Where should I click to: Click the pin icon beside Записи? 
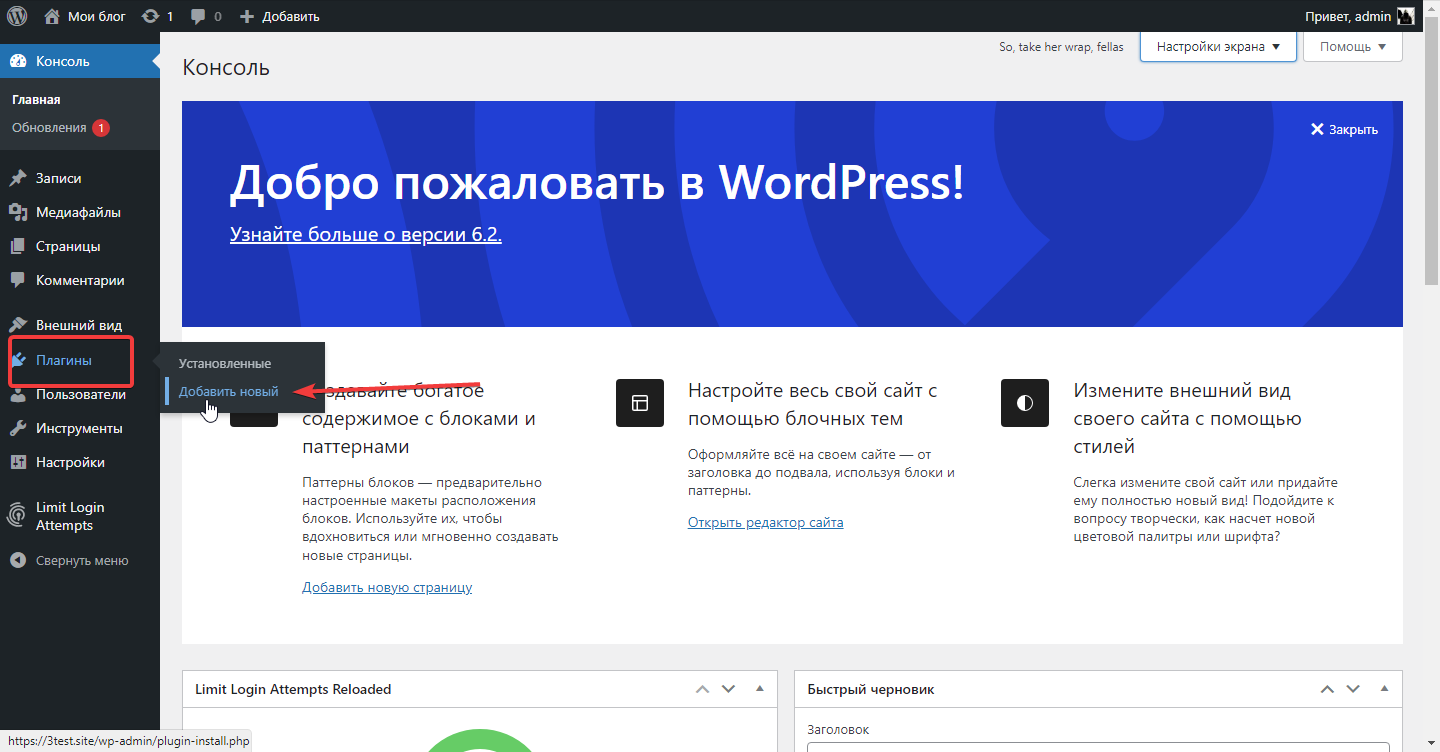[x=18, y=178]
